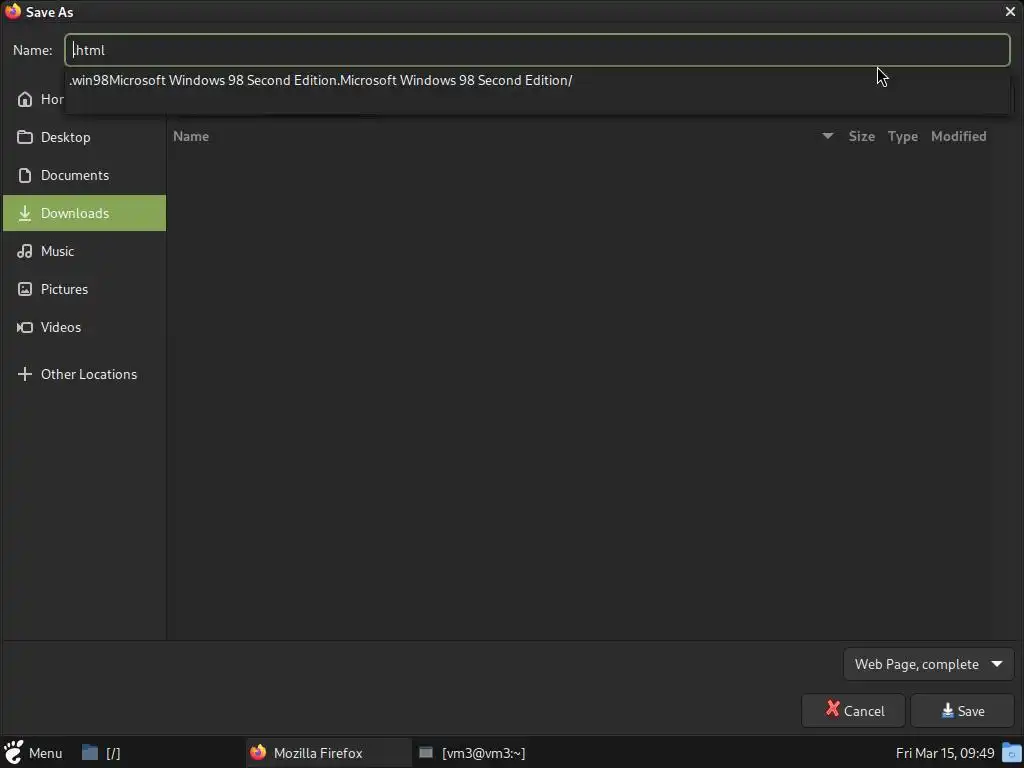
Task: Click the Firefox icon in the title bar
Action: [x=13, y=12]
